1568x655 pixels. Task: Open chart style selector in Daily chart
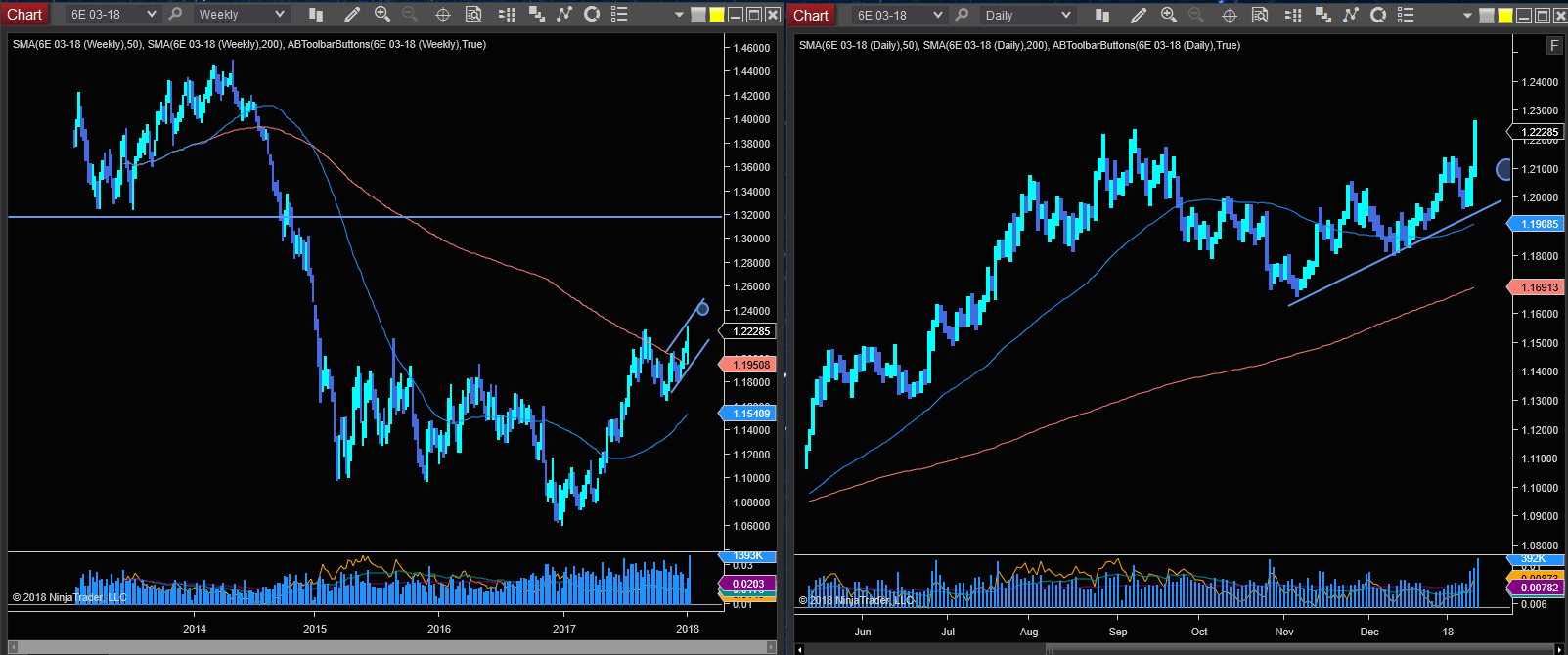[x=1102, y=15]
